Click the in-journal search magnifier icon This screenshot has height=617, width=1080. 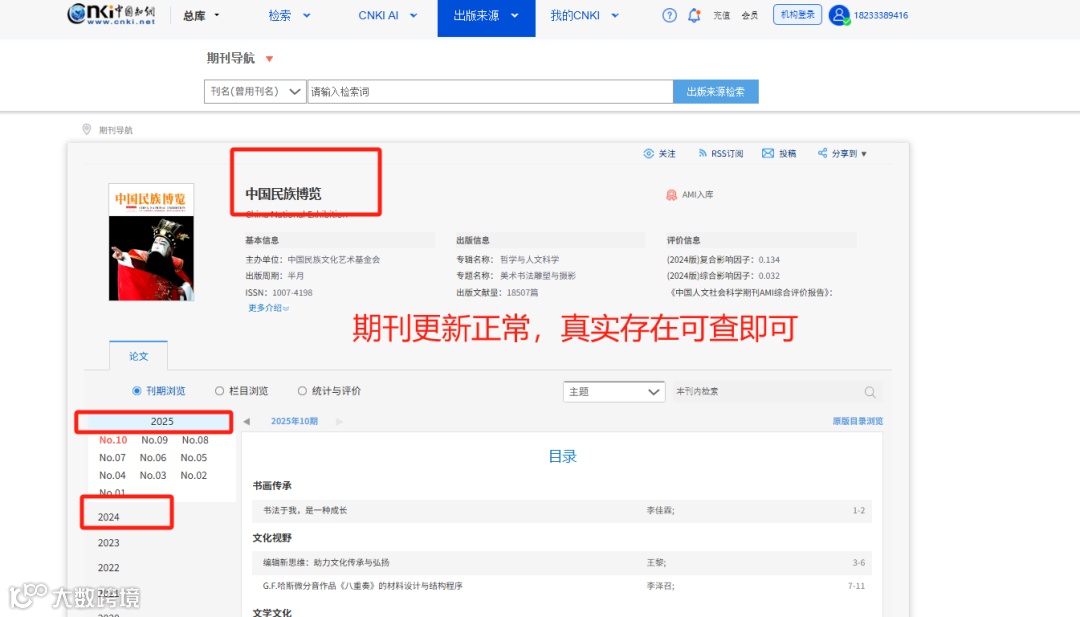[870, 392]
